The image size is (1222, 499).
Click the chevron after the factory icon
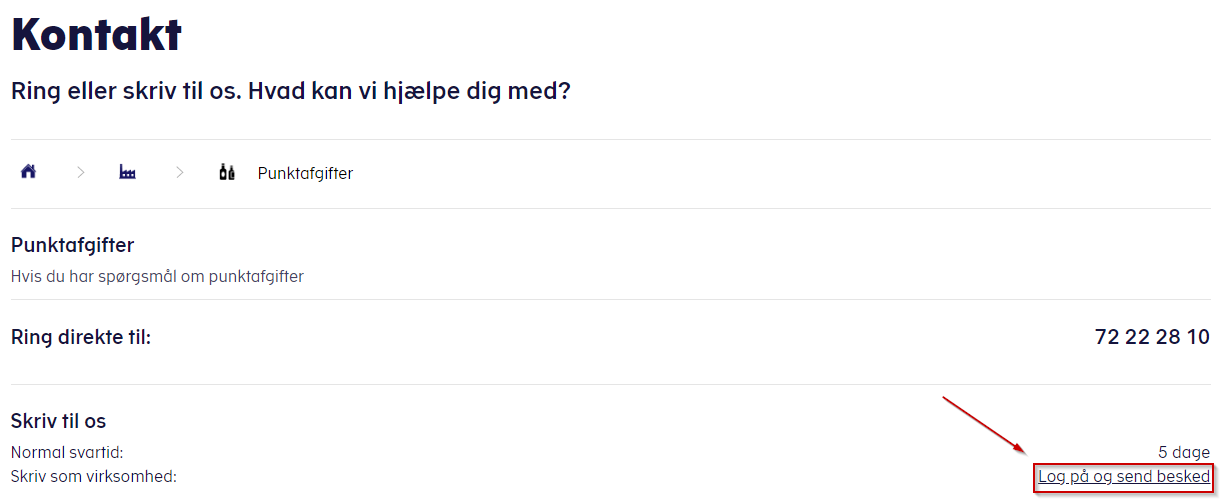[180, 173]
